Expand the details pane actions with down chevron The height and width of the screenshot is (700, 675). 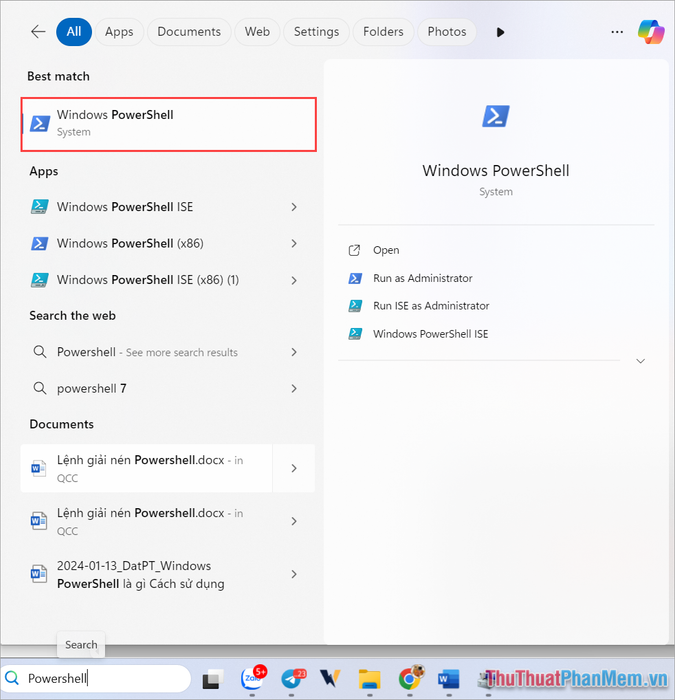641,361
